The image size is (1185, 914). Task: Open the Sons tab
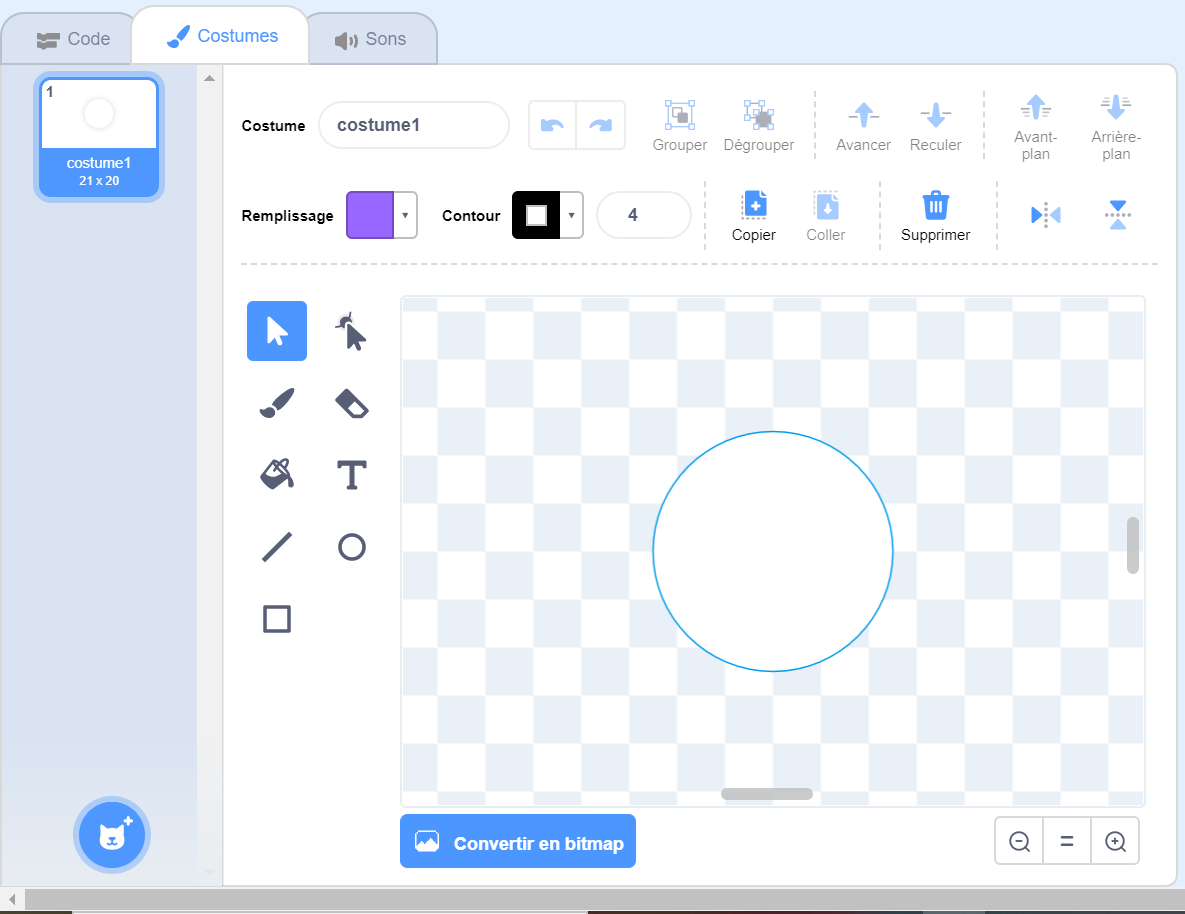371,39
